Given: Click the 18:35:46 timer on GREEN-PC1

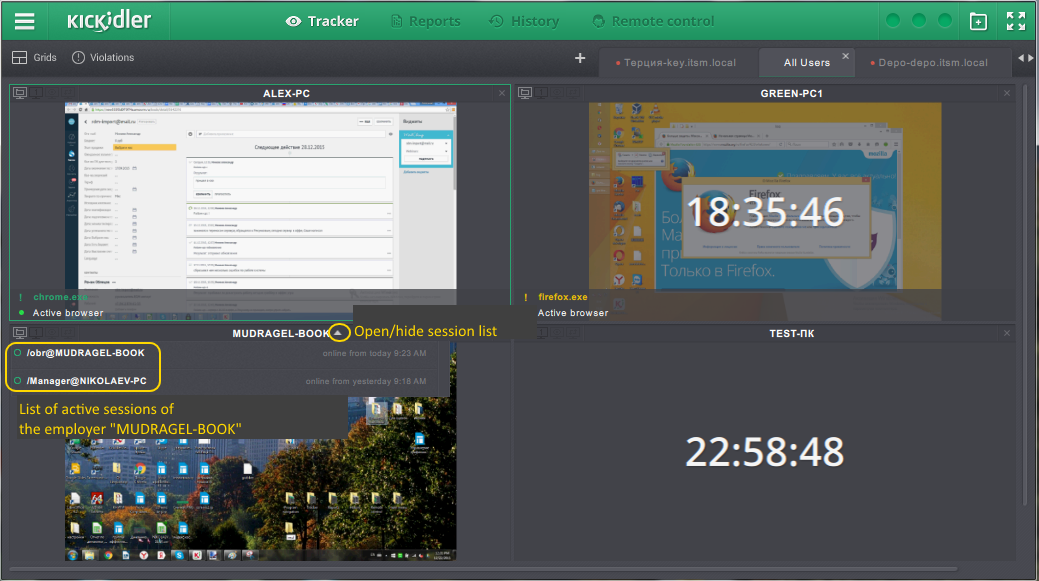Looking at the screenshot, I should pos(765,212).
